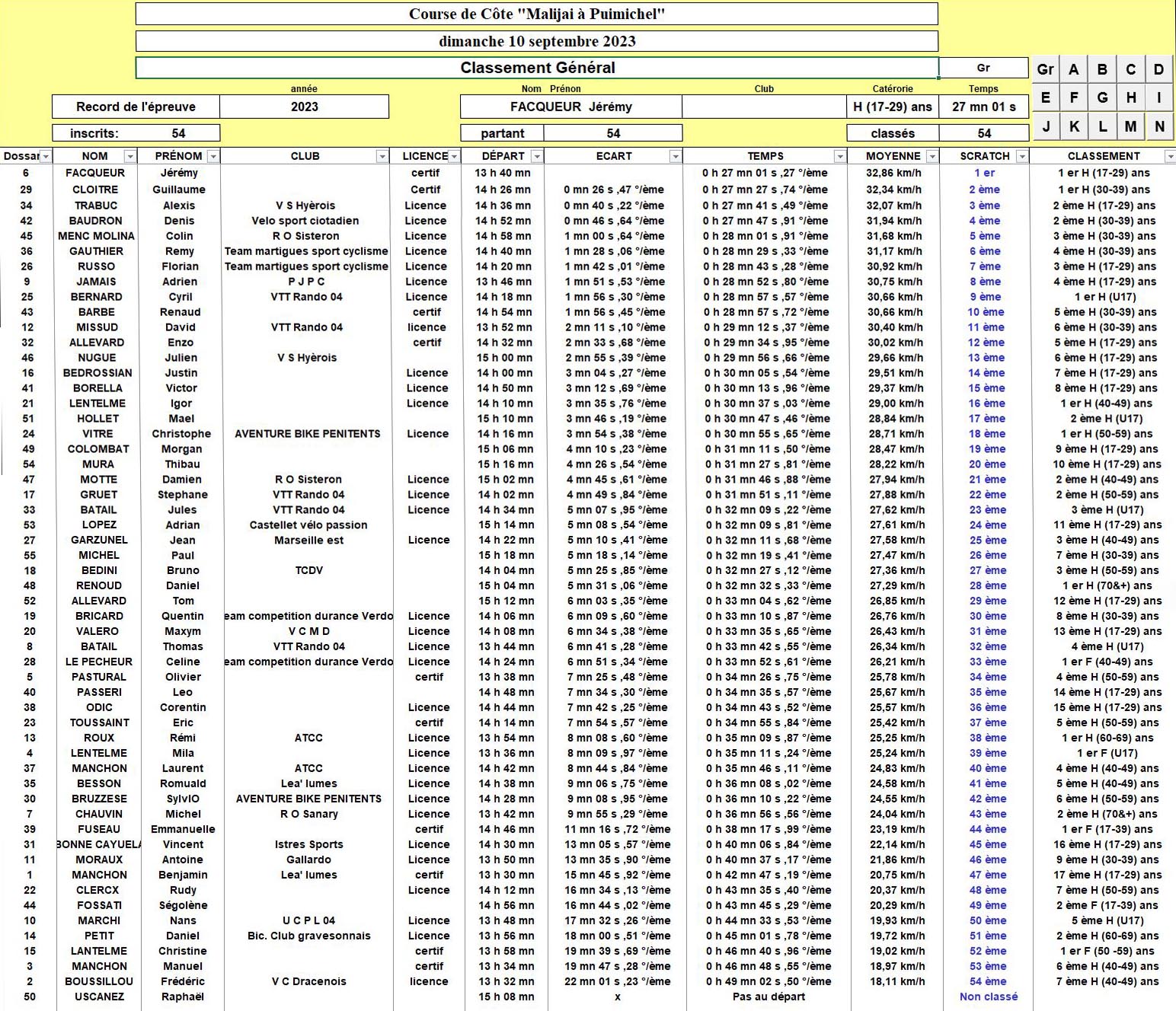
Task: Open the ECART column filter dropdown
Action: pyautogui.click(x=675, y=156)
